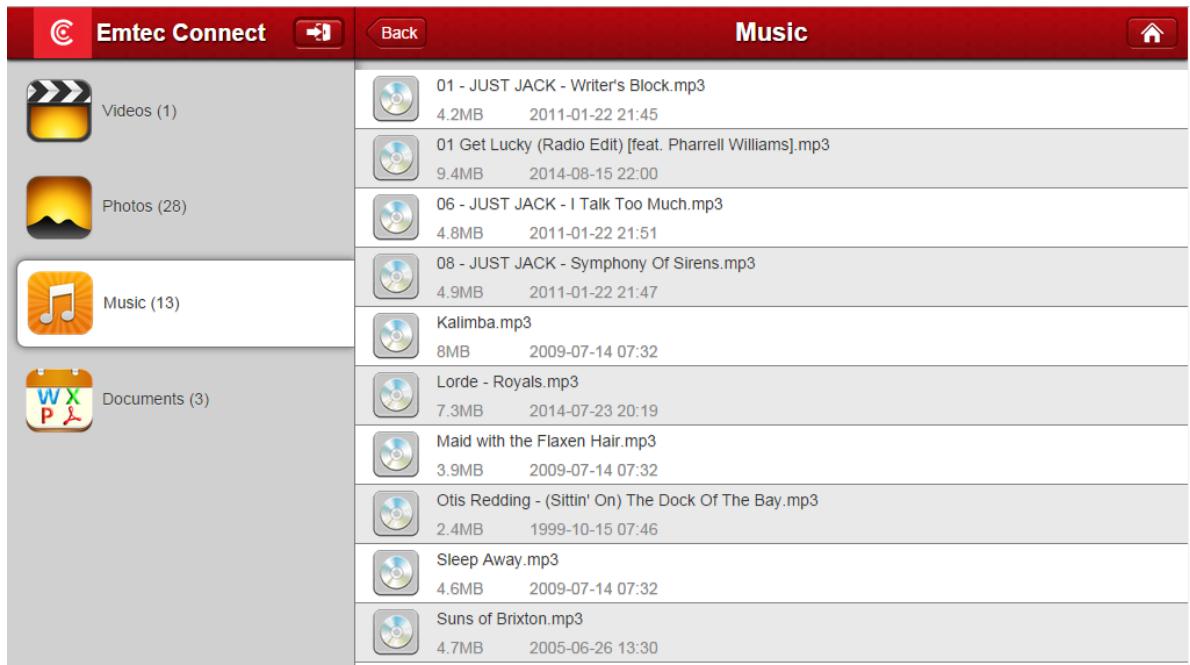
Task: Open the Videos clapperboard icon
Action: (x=59, y=111)
